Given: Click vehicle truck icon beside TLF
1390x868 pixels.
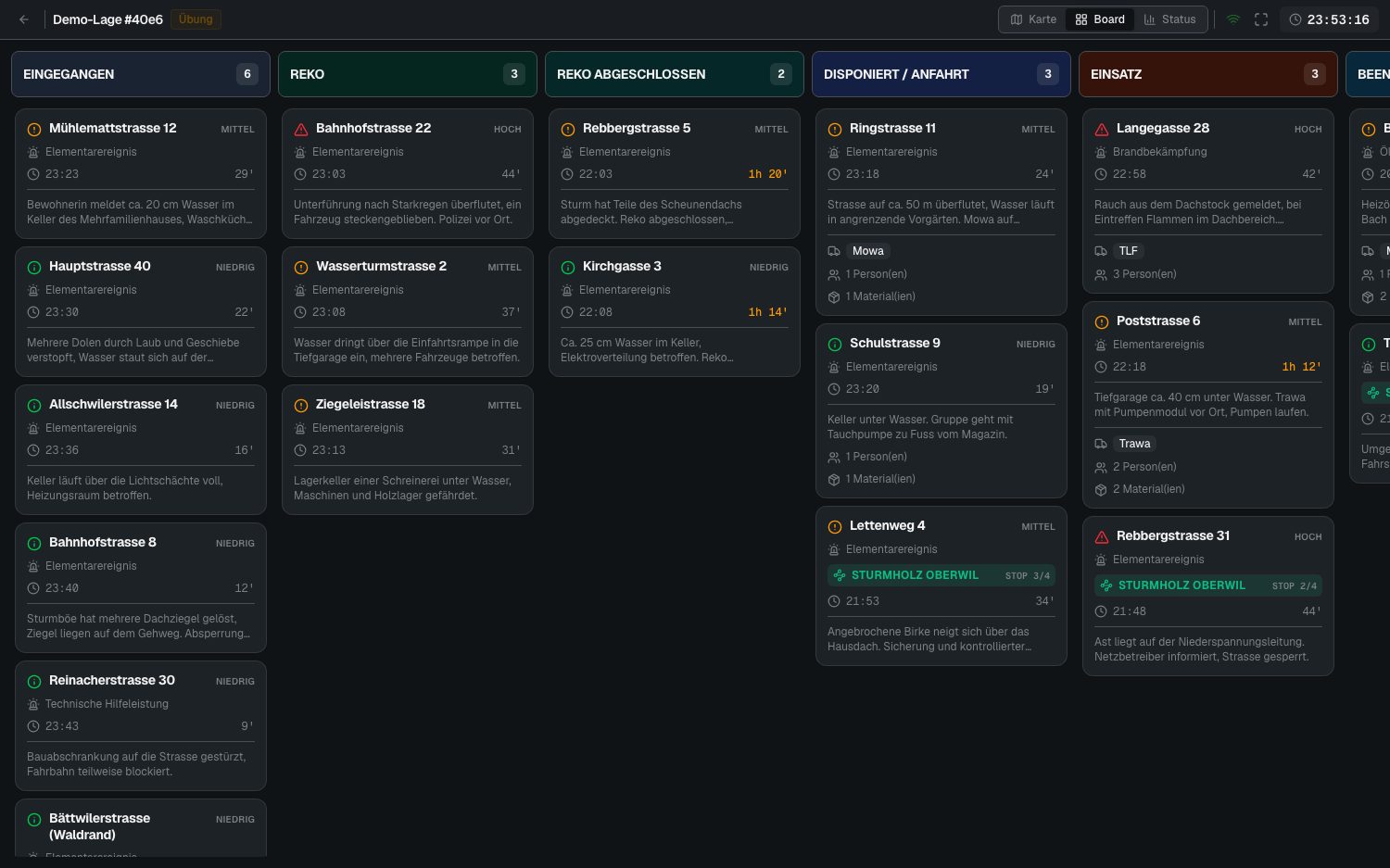Looking at the screenshot, I should (x=1101, y=251).
